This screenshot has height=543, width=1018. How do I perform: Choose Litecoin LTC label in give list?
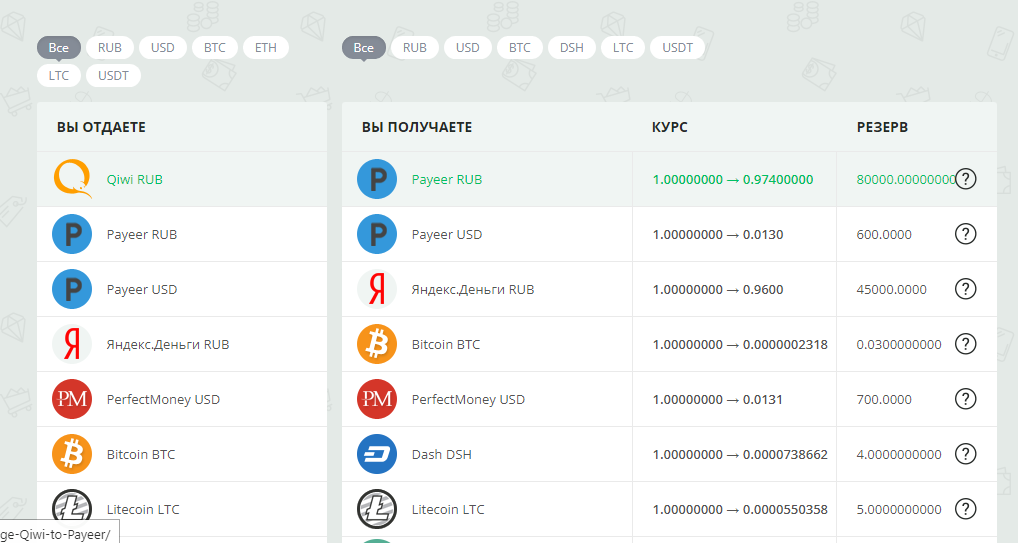(143, 509)
